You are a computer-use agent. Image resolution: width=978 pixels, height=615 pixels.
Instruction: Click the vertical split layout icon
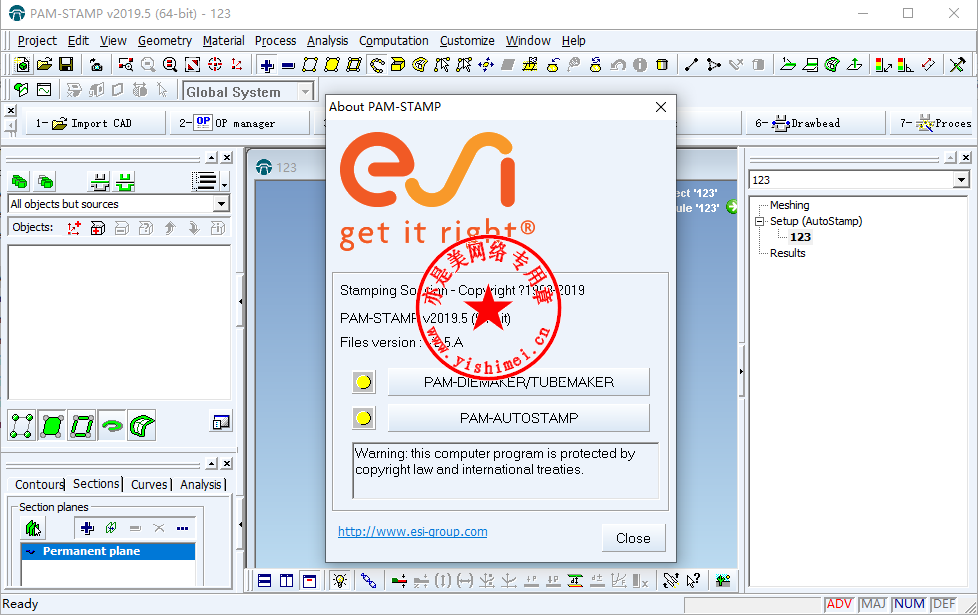coord(286,581)
